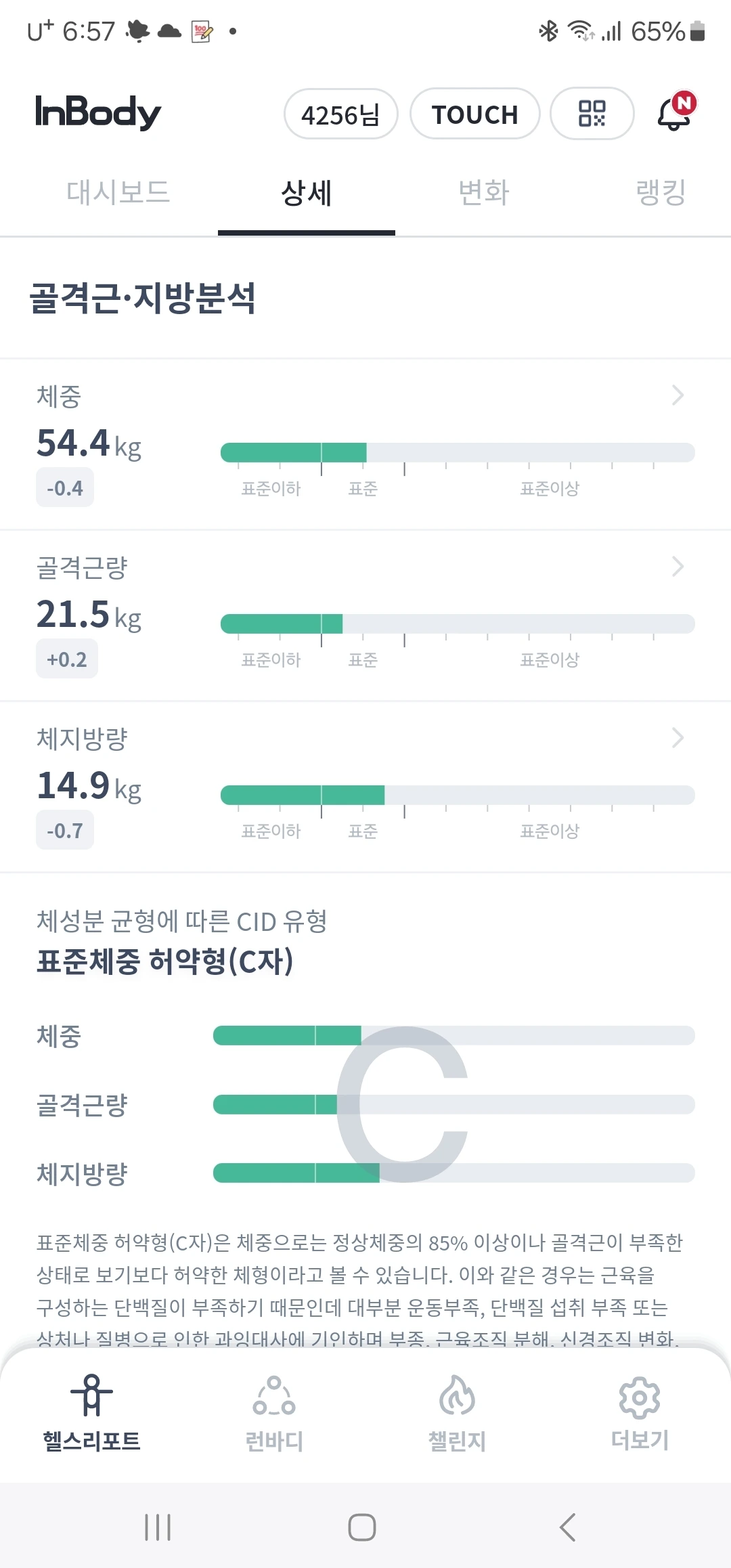
Task: Tap the 표준체중 허약형(C자) heading
Action: tap(165, 961)
